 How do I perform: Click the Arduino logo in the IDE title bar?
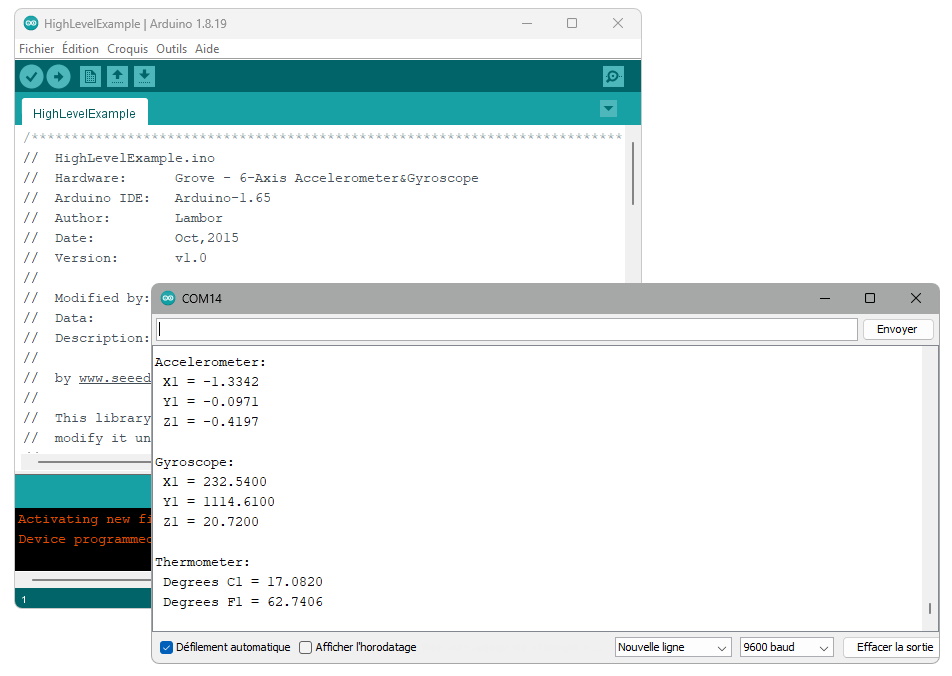pyautogui.click(x=31, y=23)
